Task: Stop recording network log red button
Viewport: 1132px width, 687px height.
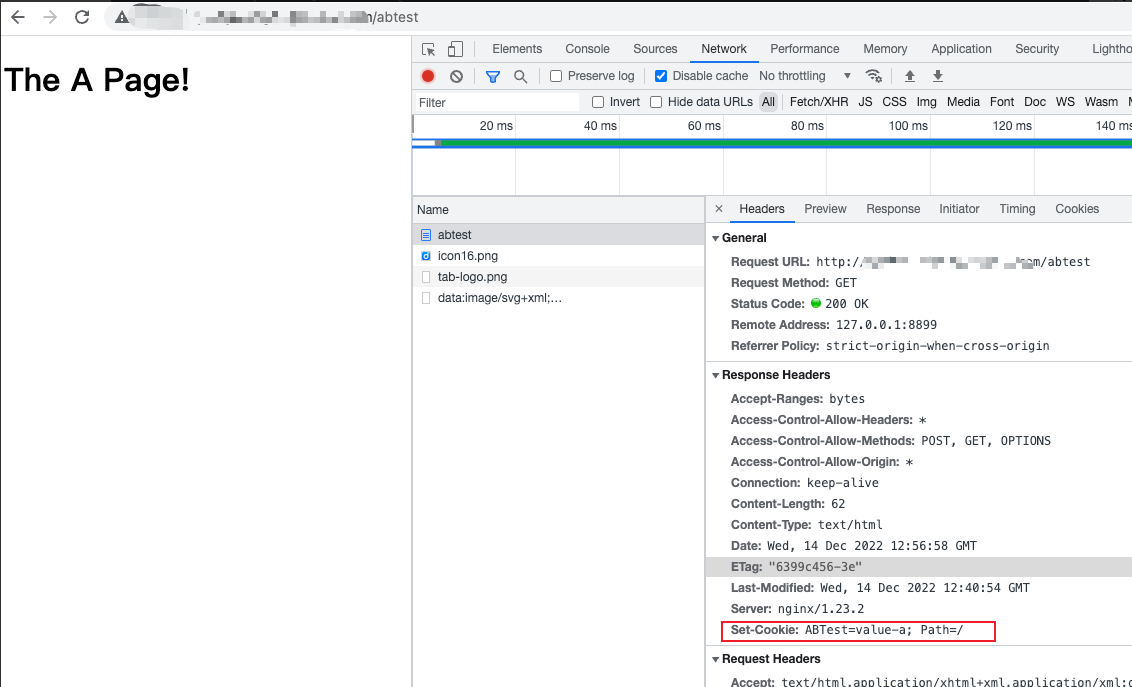Action: click(x=428, y=76)
